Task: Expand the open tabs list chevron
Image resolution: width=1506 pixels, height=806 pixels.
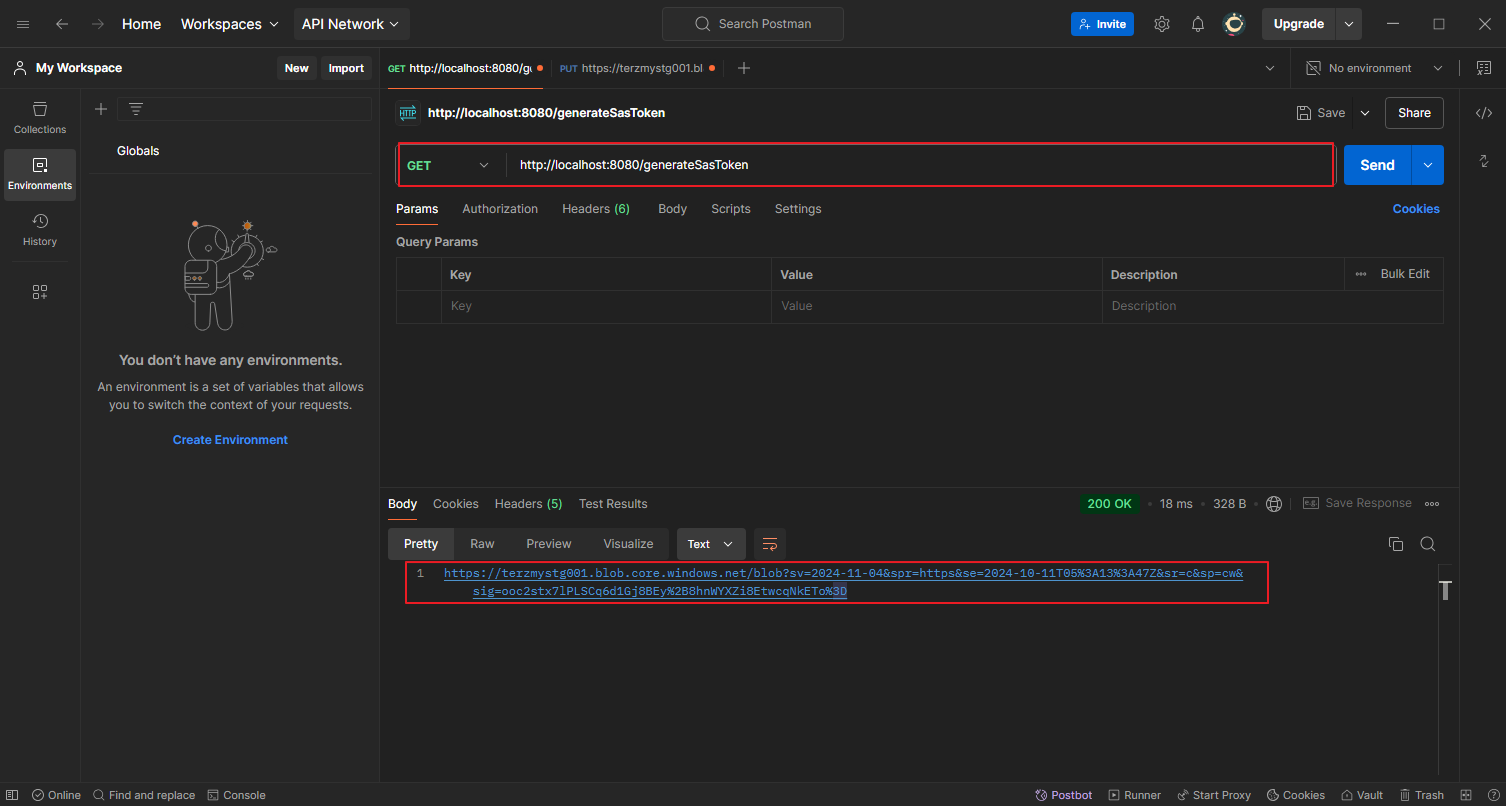Action: click(1270, 68)
